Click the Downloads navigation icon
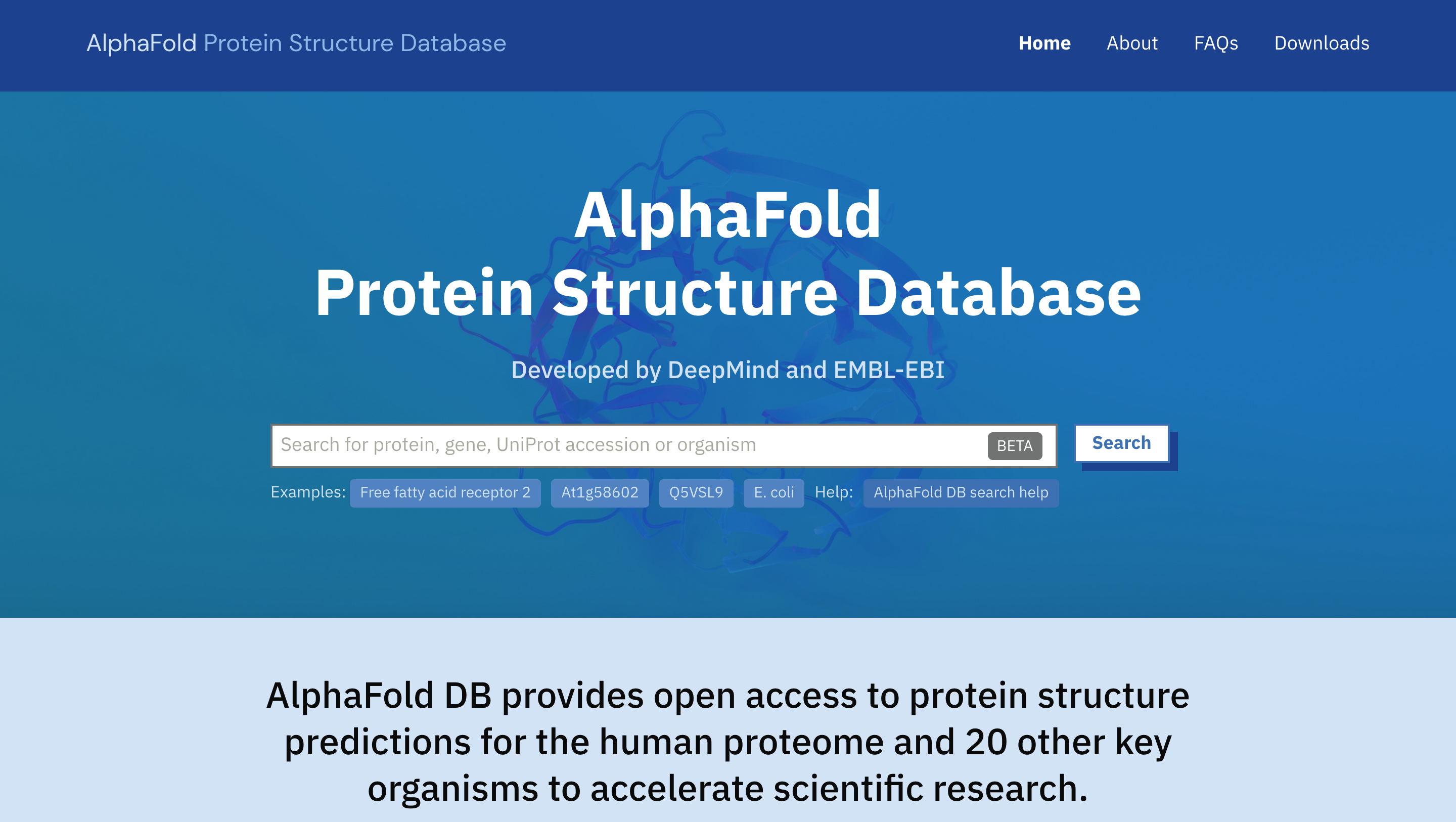 pos(1322,42)
